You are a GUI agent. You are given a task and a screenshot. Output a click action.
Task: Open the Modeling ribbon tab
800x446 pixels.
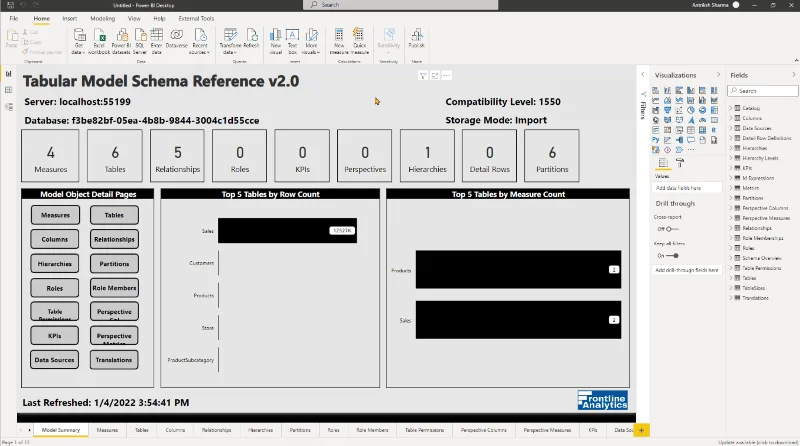tap(103, 18)
